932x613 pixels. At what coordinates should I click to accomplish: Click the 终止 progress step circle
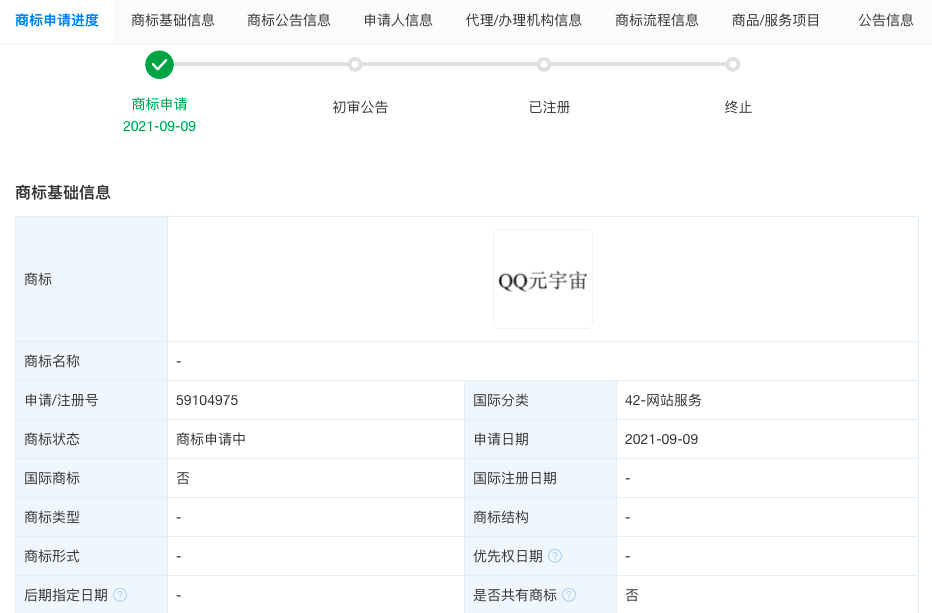(x=733, y=64)
